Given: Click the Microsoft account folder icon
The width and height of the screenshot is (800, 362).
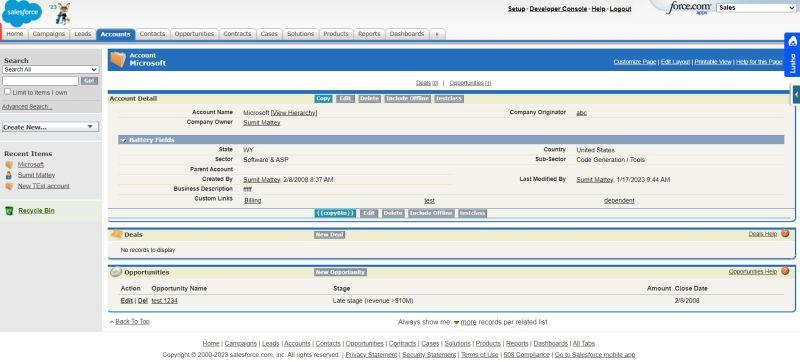Looking at the screenshot, I should (118, 60).
